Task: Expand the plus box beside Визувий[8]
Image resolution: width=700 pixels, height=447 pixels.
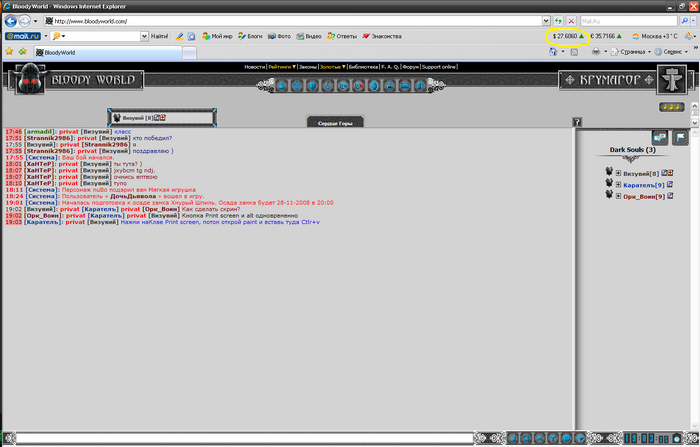Action: click(618, 173)
